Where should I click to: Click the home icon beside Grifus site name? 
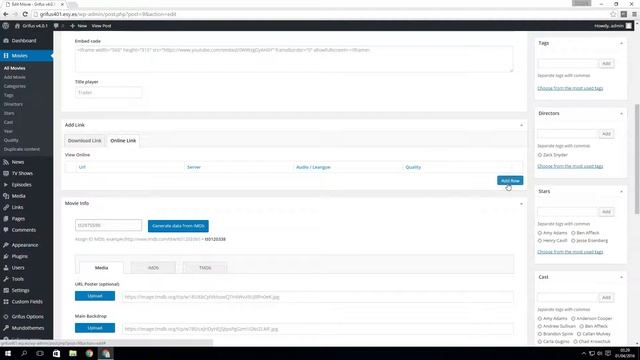click(x=17, y=26)
